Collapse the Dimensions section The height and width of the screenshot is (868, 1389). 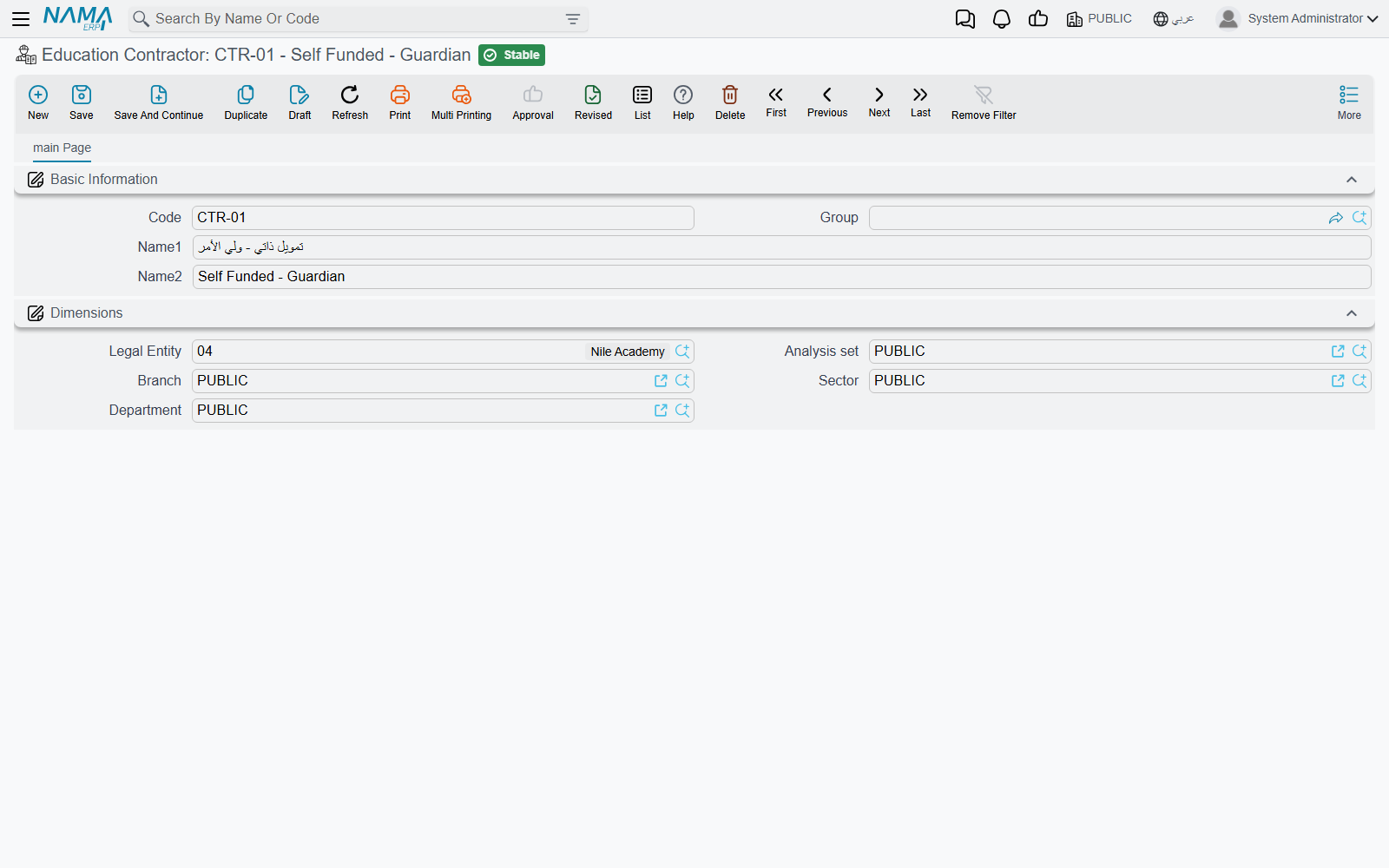click(1351, 313)
